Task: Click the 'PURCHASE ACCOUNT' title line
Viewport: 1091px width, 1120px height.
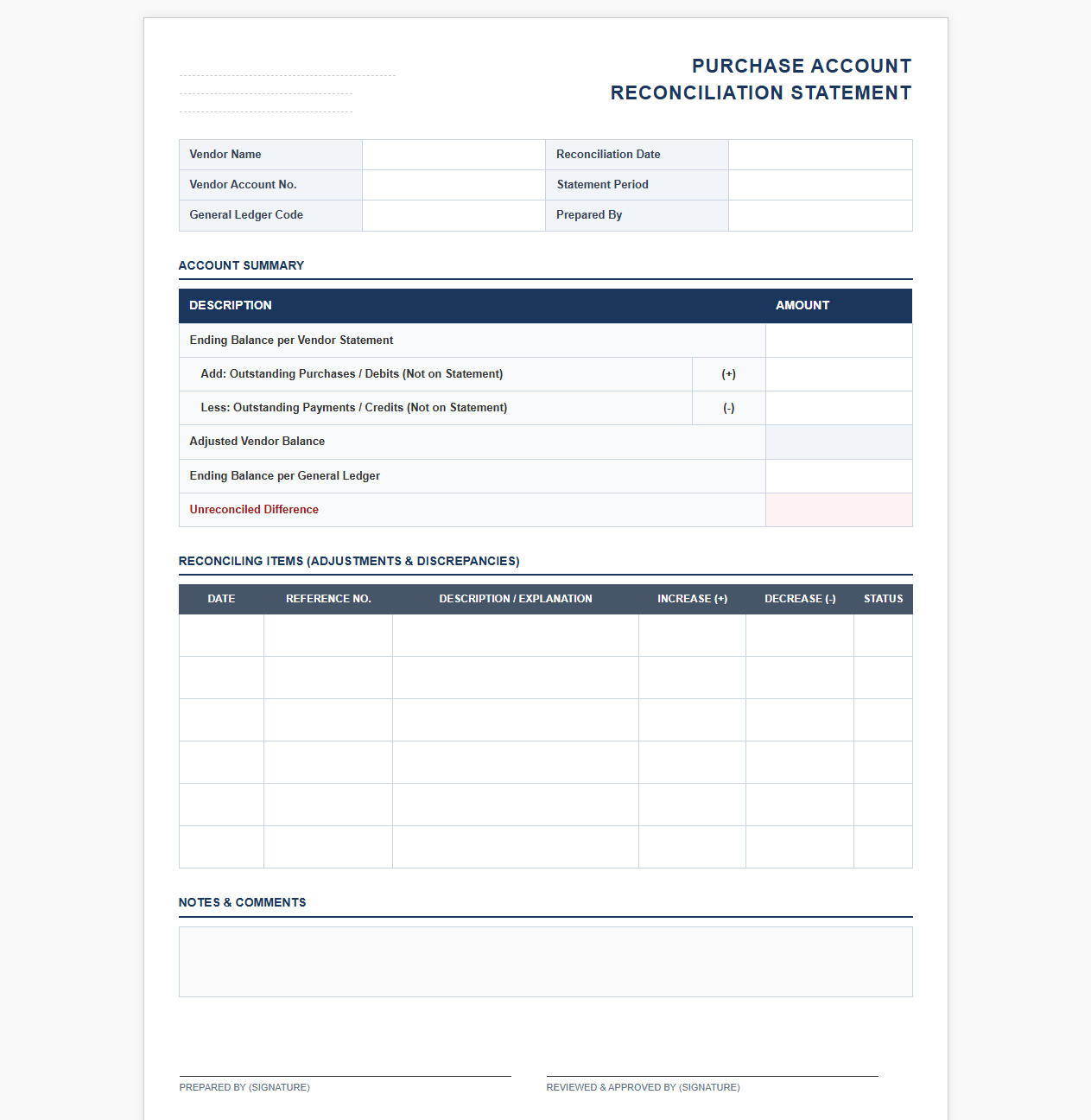Action: (x=802, y=66)
